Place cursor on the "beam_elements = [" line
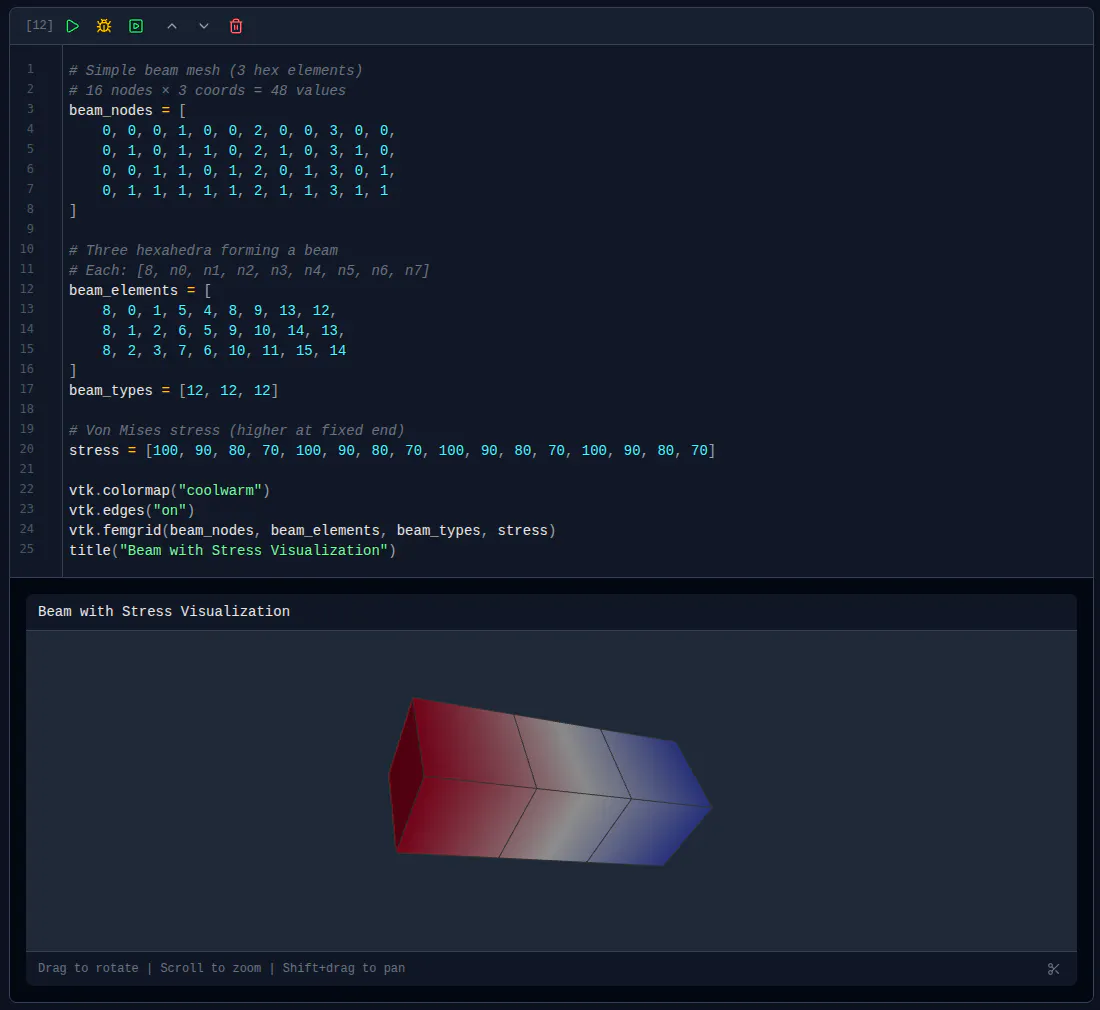The image size is (1100, 1010). [x=140, y=290]
